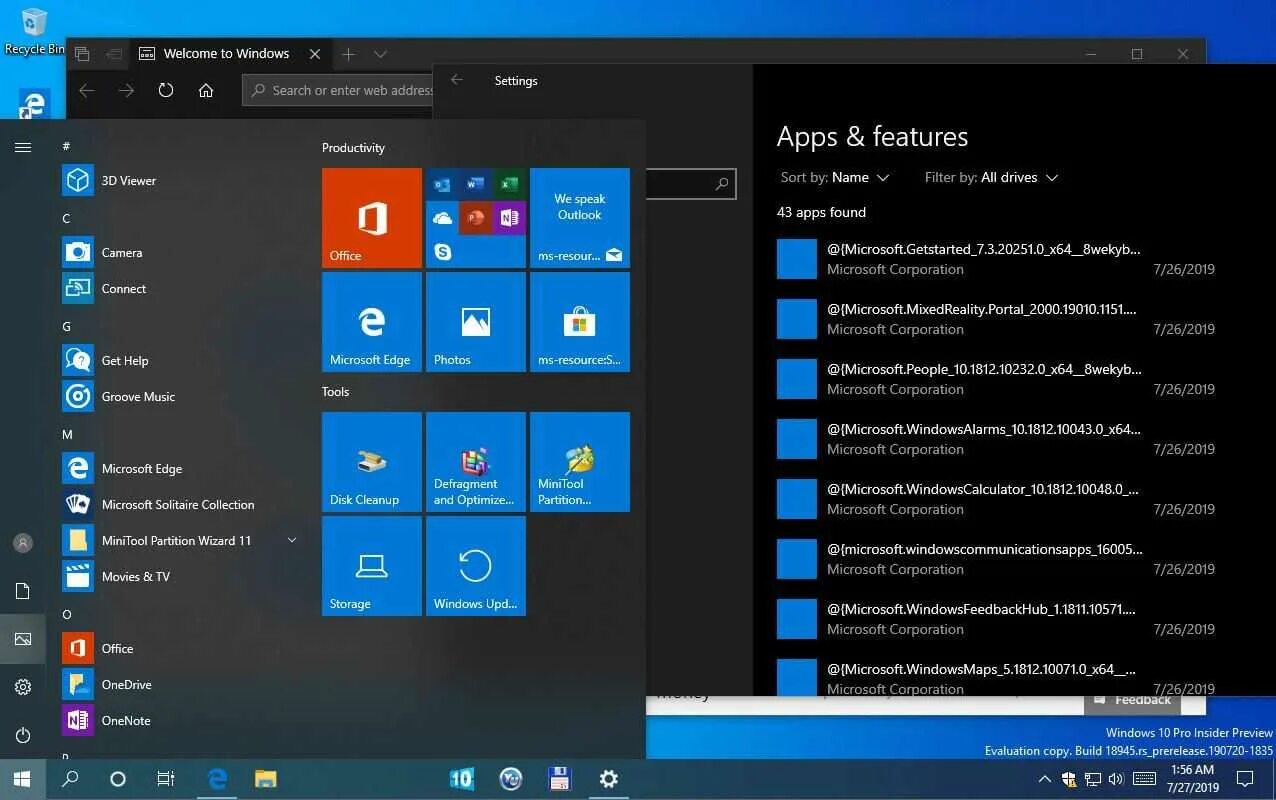Open File Explorer from taskbar
The image size is (1276, 800).
265,779
